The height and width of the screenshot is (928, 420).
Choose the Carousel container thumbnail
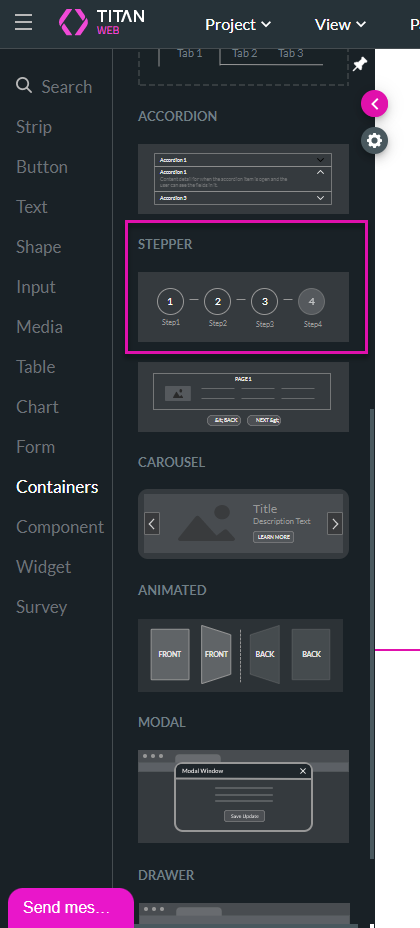coord(243,524)
